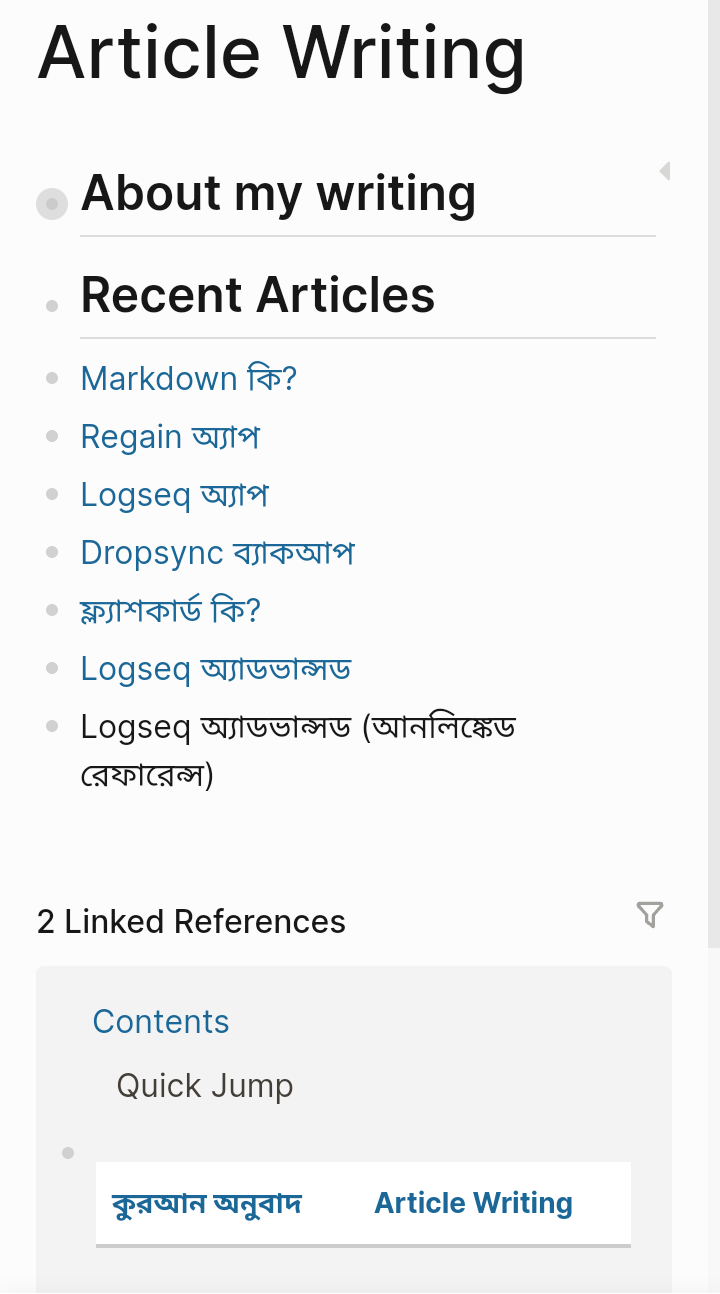Open the Dropsync ব্যাকআপ article link

(217, 553)
